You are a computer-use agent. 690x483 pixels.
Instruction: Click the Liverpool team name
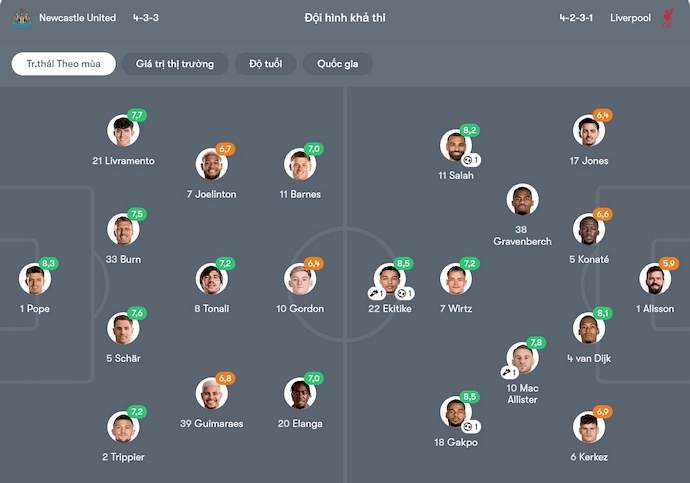pos(630,18)
